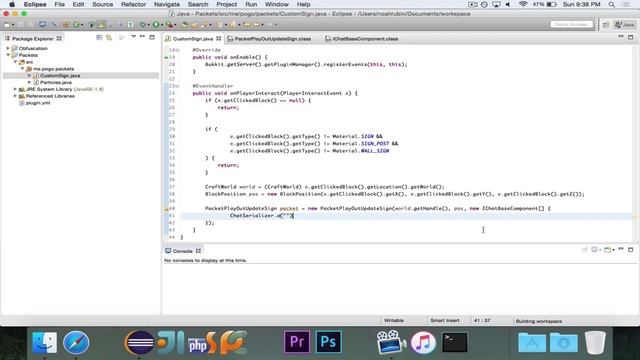Viewport: 640px width, 360px height.
Task: Click the Eclipse icon in the Dock
Action: [139, 342]
